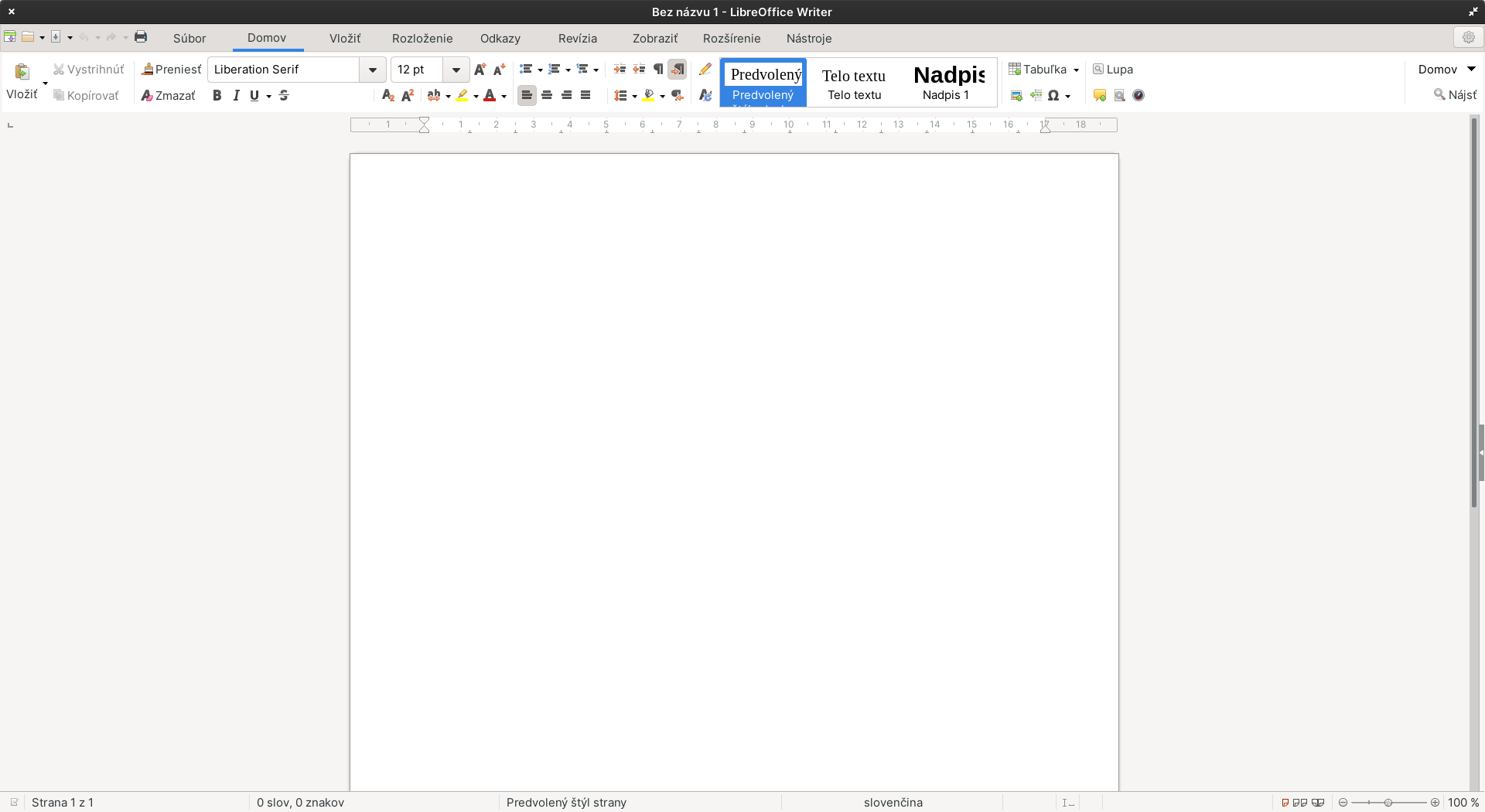Center align the paragraph

click(547, 95)
